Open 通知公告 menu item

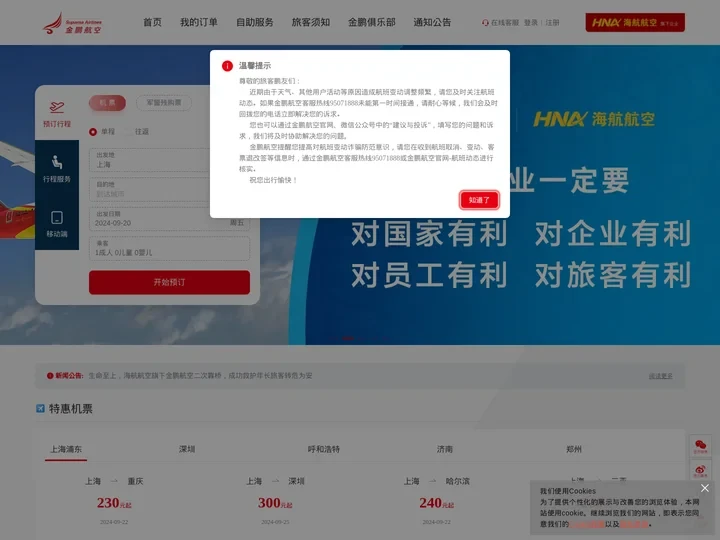(x=432, y=22)
